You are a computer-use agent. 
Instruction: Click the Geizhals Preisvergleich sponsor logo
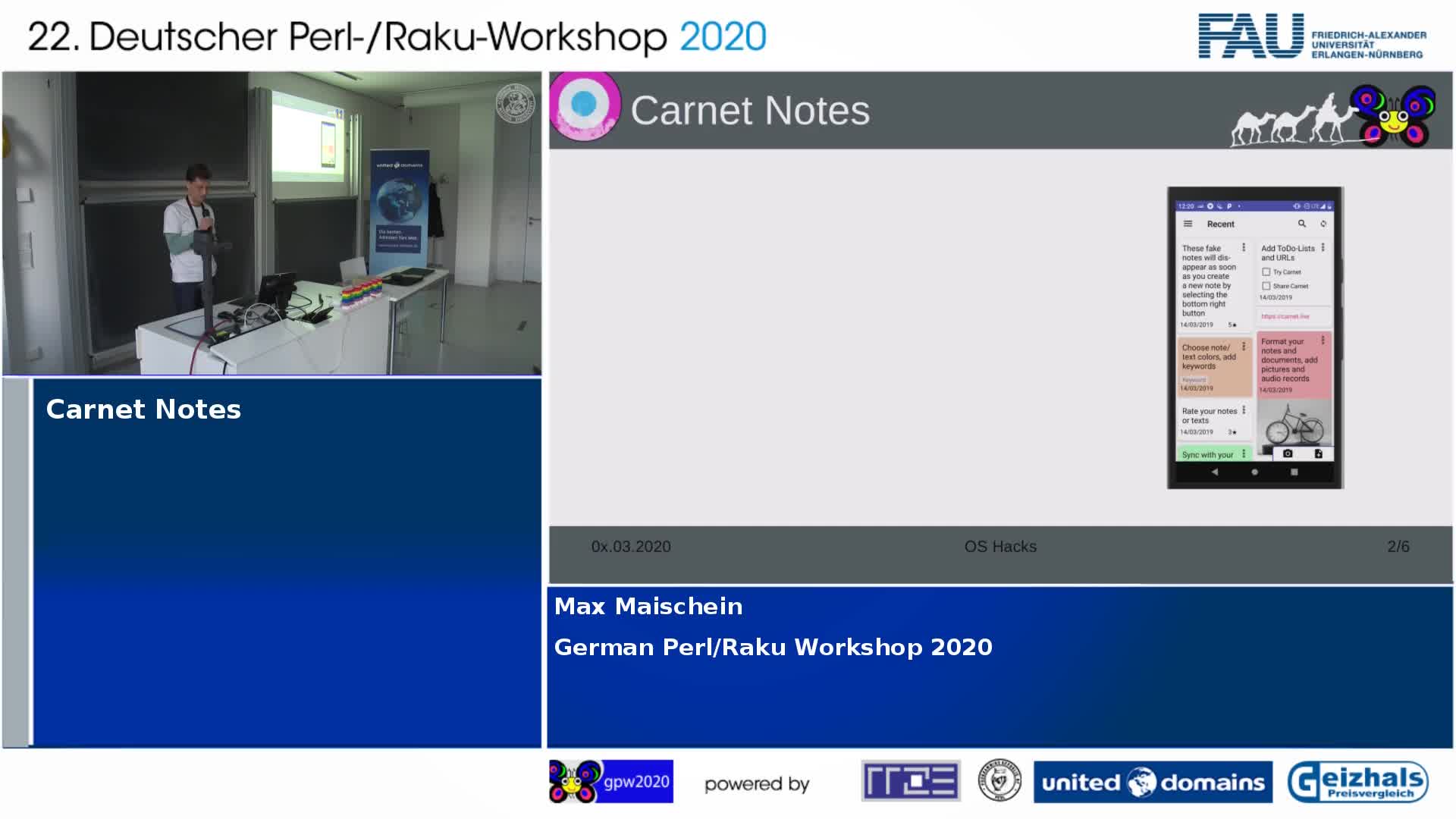[x=1357, y=782]
